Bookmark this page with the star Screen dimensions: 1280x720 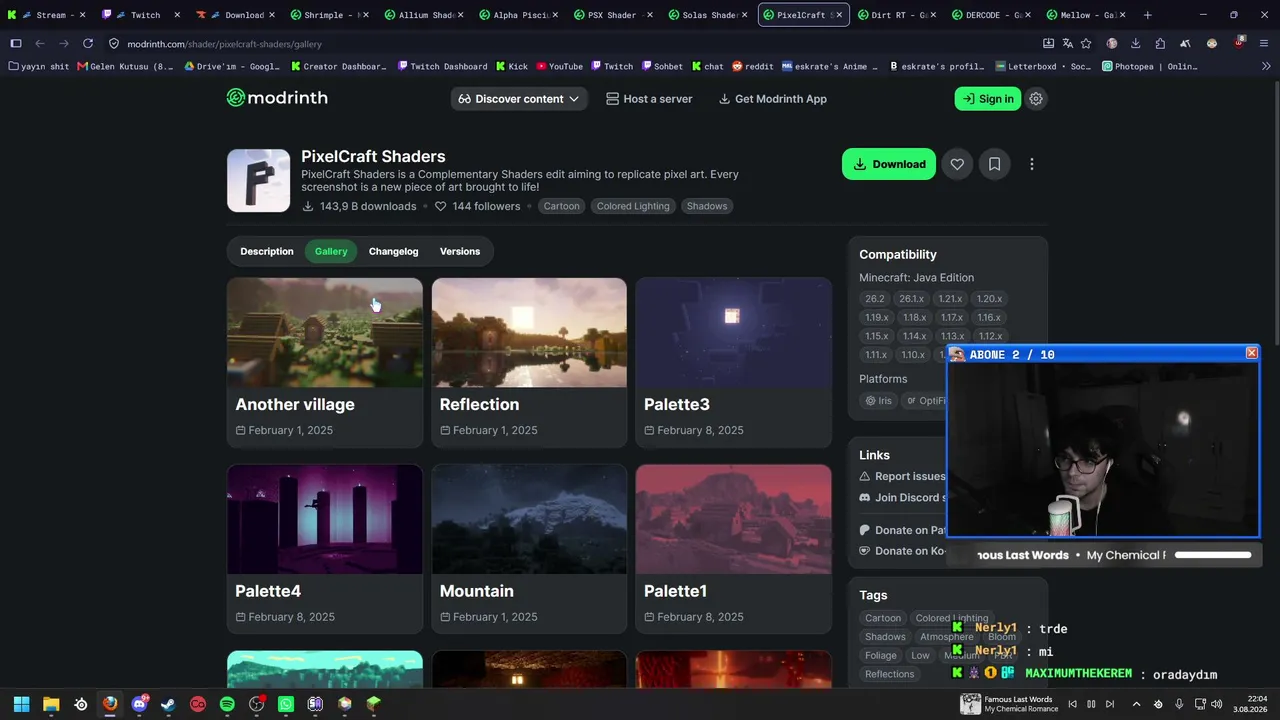[1086, 44]
